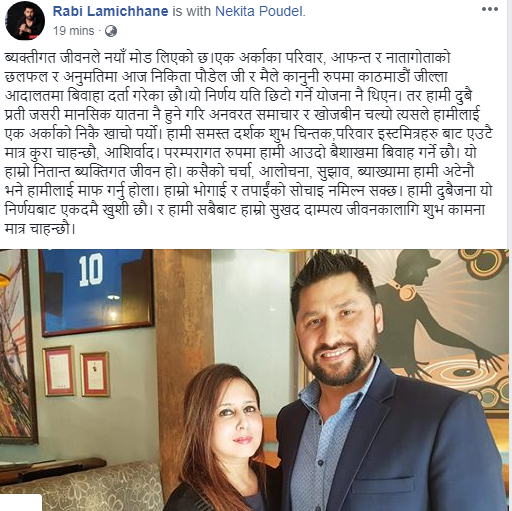This screenshot has height=511, width=512.
Task: Open the post options three-dots menu
Action: click(490, 10)
